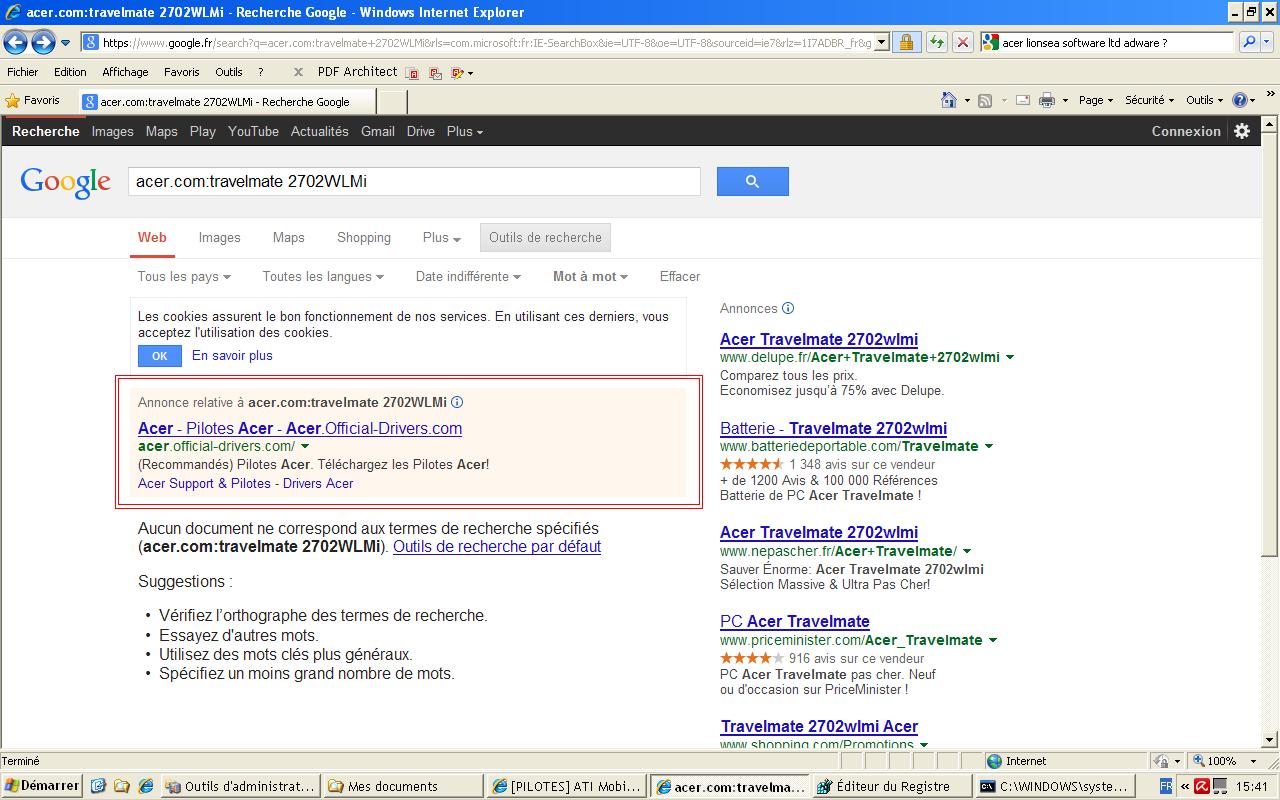Click the OK cookie consent button
Viewport: 1280px width, 800px height.
[160, 356]
